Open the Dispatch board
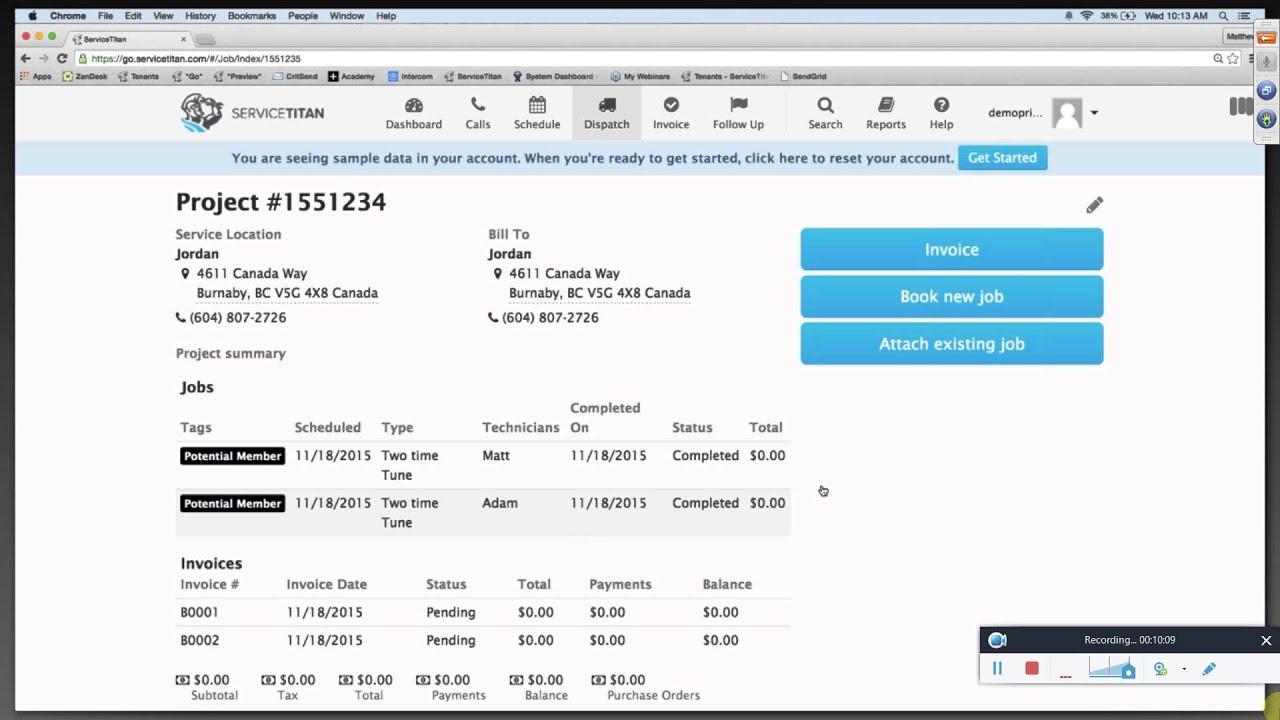 607,113
